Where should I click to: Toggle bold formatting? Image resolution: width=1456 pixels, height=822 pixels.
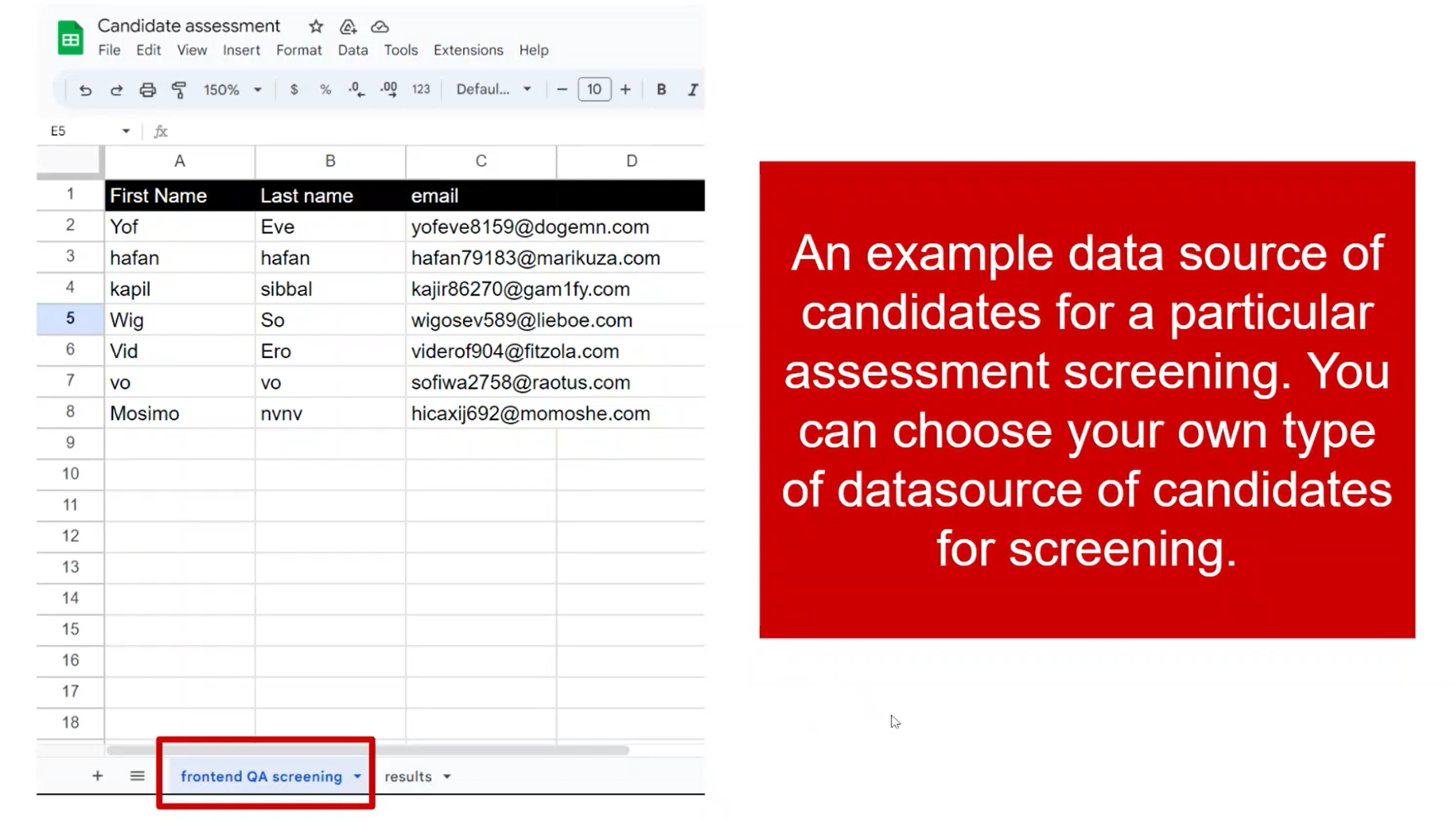(x=661, y=89)
